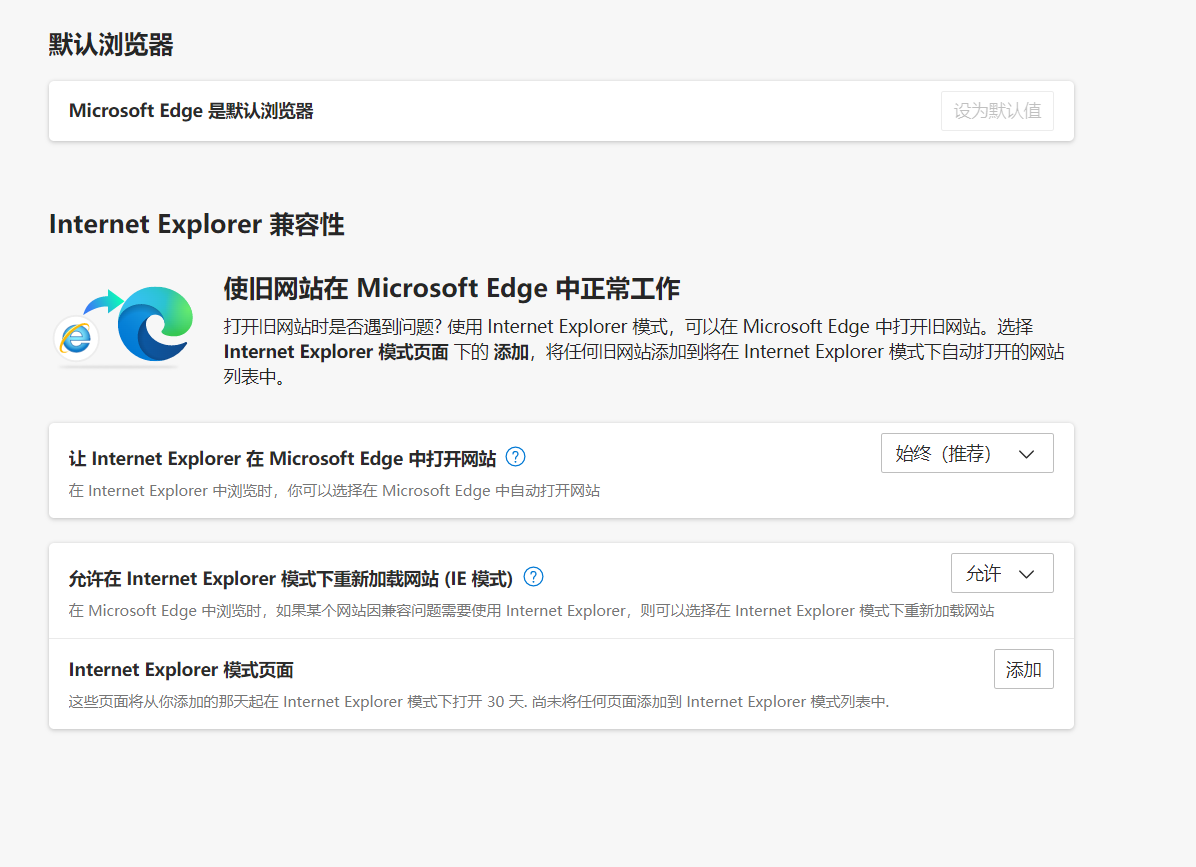Click help icon beside 中打开网站 heading
This screenshot has height=867, width=1196.
(x=516, y=457)
